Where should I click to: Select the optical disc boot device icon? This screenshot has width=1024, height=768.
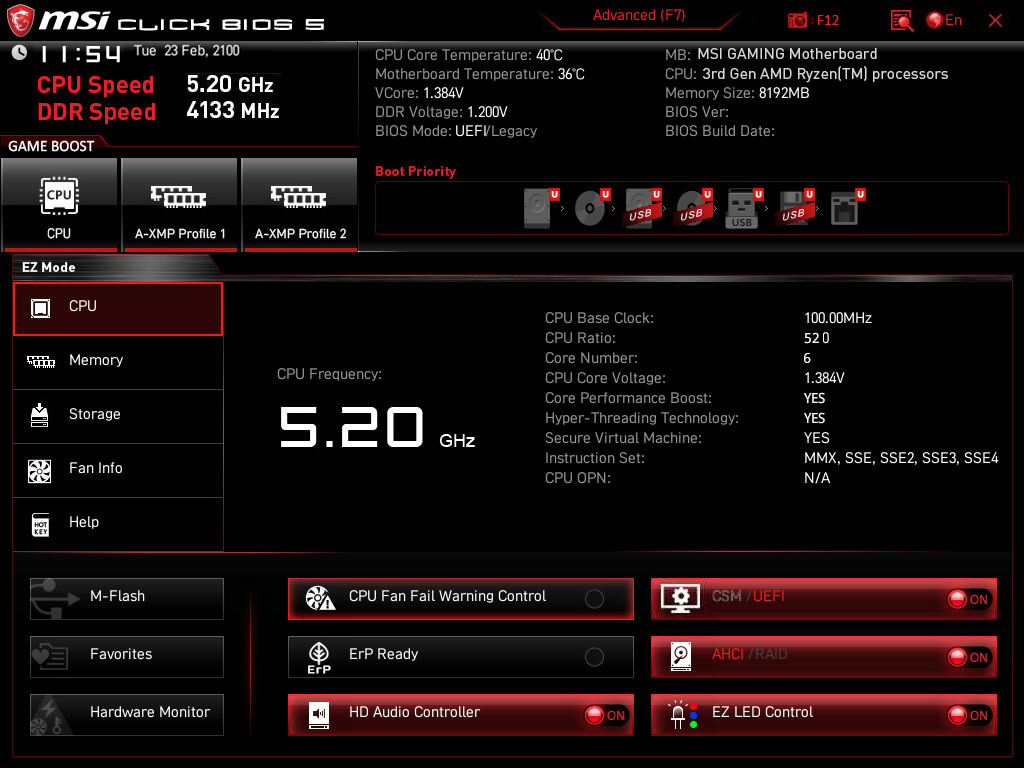coord(592,208)
